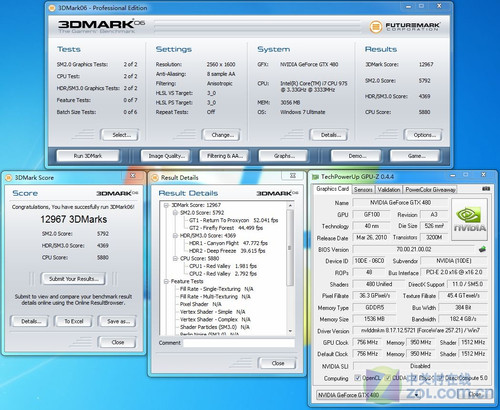This screenshot has width=500, height=410.
Task: Click the 3DMark06 main window title icon
Action: pyautogui.click(x=52, y=8)
